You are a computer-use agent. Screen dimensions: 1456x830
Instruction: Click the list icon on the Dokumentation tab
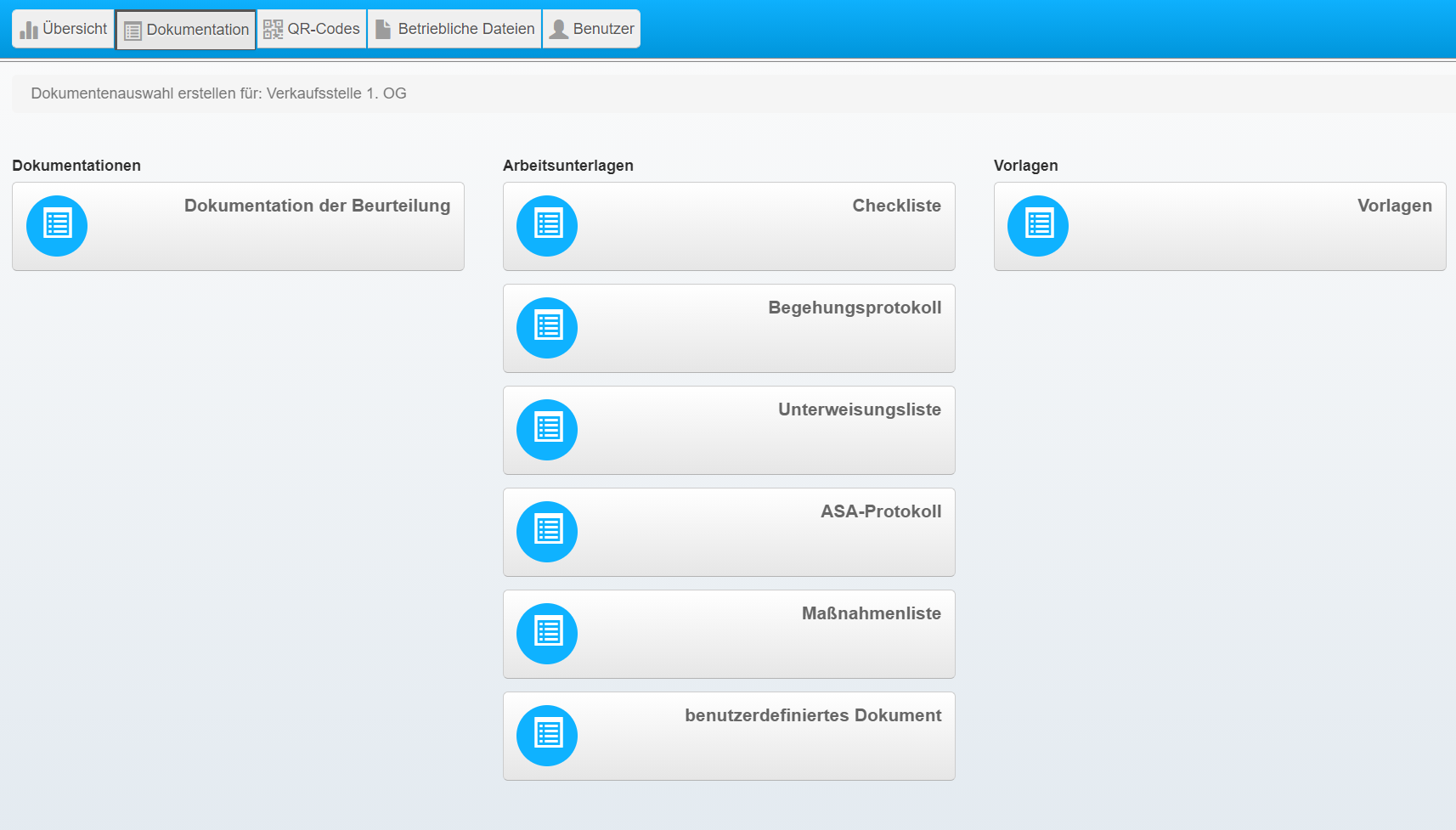tap(133, 31)
